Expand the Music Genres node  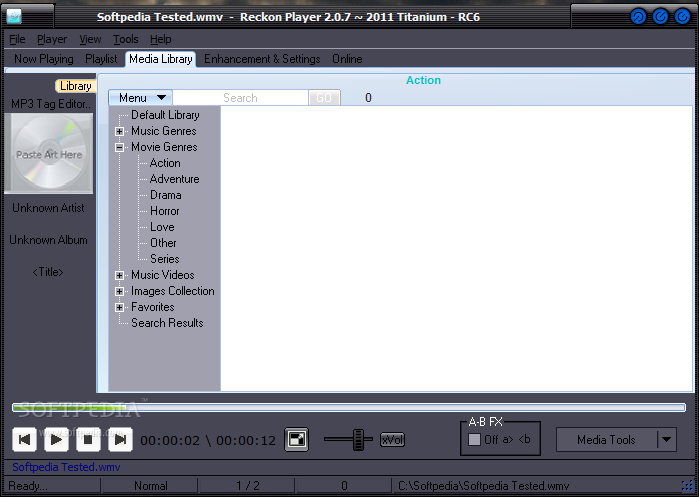[x=119, y=131]
